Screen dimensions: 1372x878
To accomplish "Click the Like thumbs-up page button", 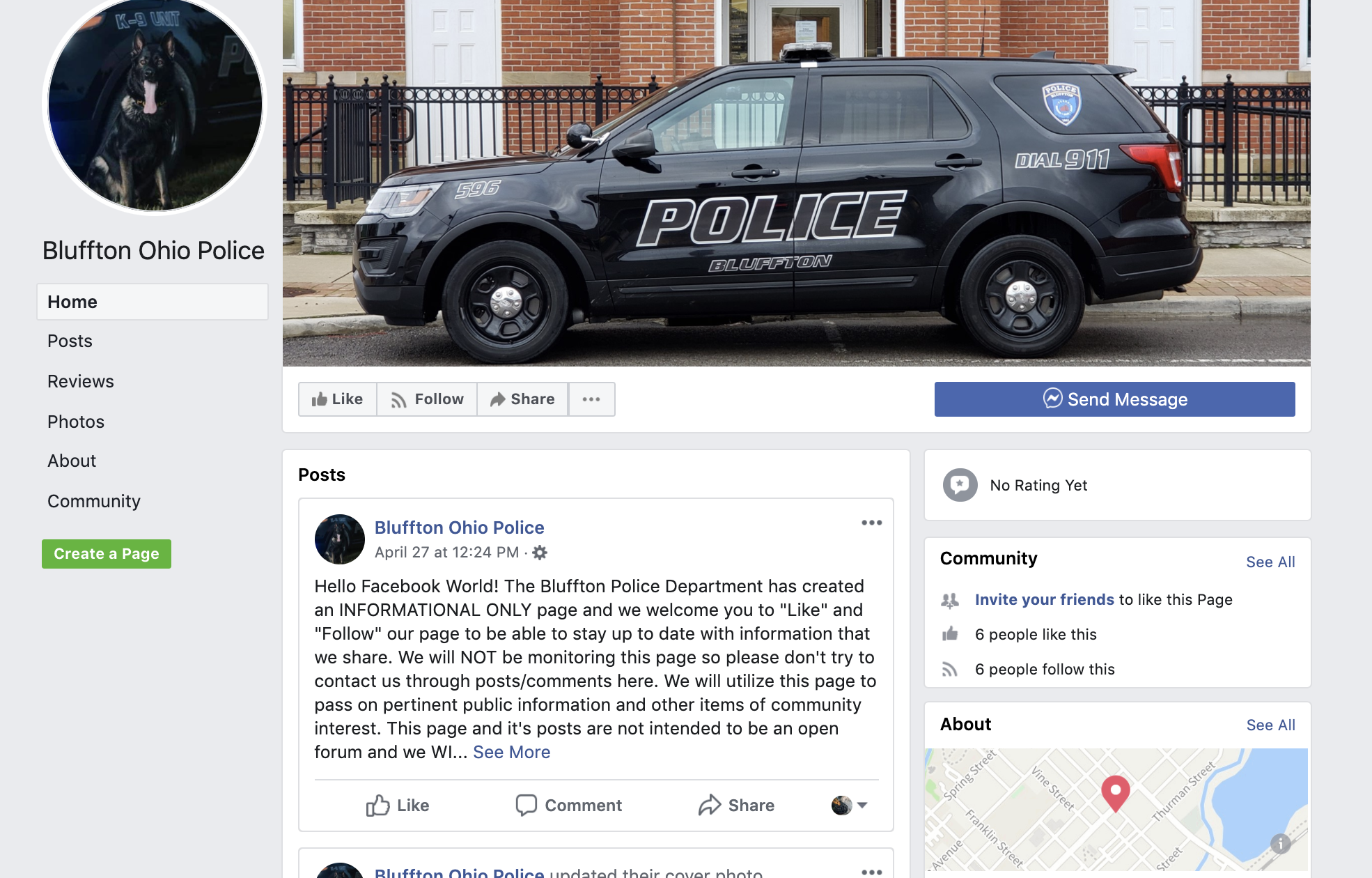I will pos(338,399).
